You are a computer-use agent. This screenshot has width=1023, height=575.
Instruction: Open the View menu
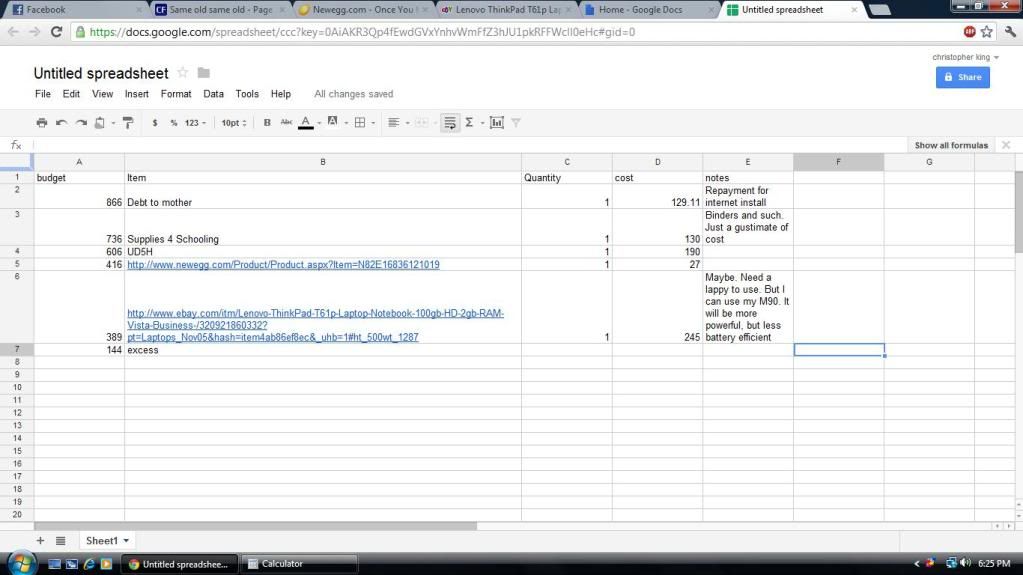pos(102,94)
